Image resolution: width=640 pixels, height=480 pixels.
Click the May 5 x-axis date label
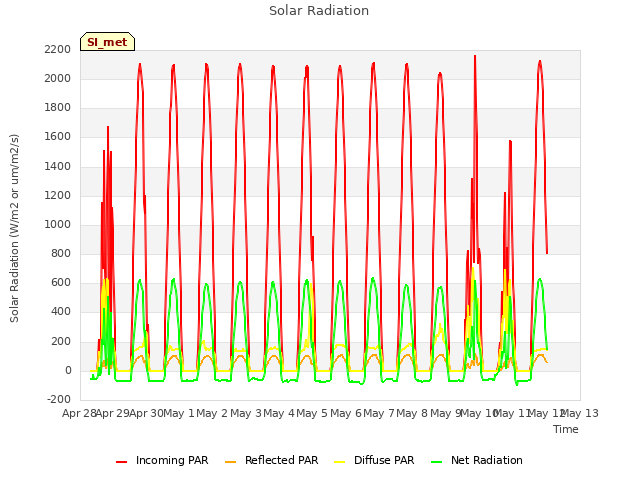(x=312, y=413)
